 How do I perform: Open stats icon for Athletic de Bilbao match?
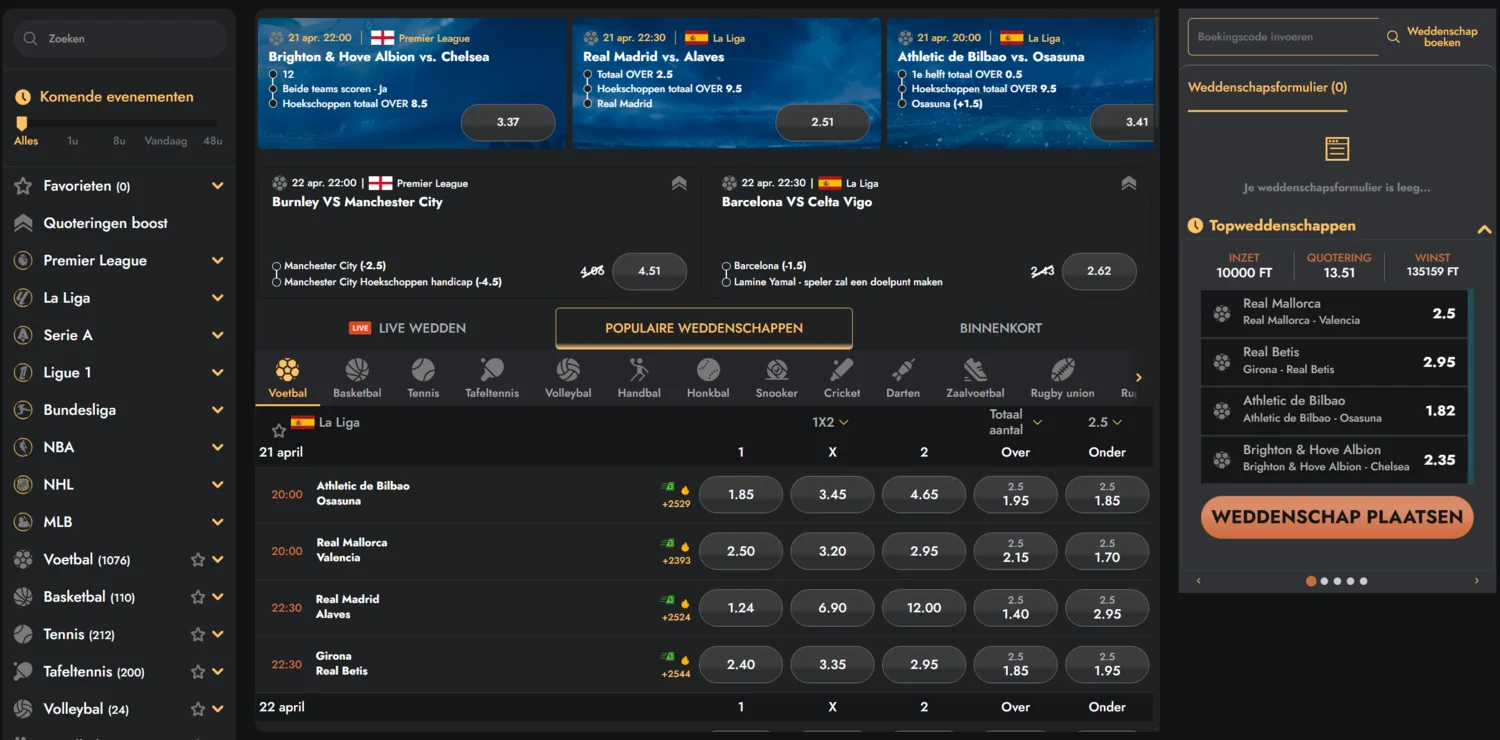(667, 487)
